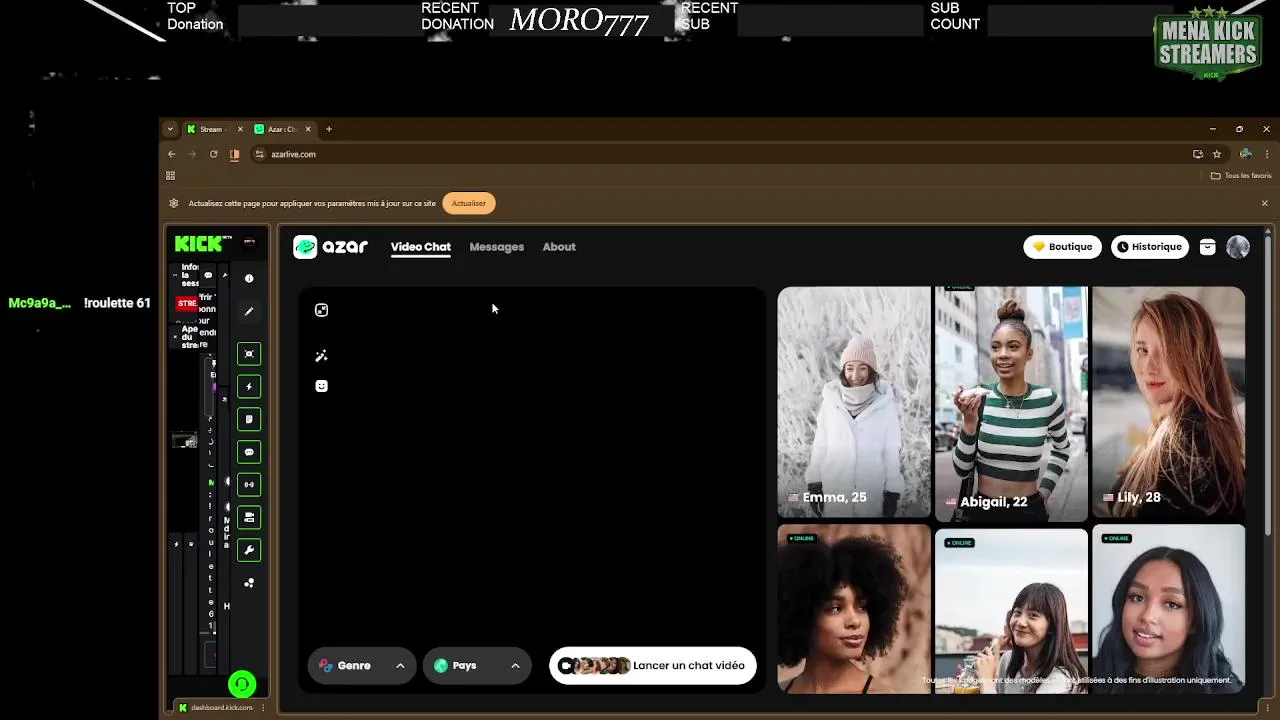Click the lightning bolt icon in Kick sidebar
The image size is (1280, 720).
(x=249, y=387)
